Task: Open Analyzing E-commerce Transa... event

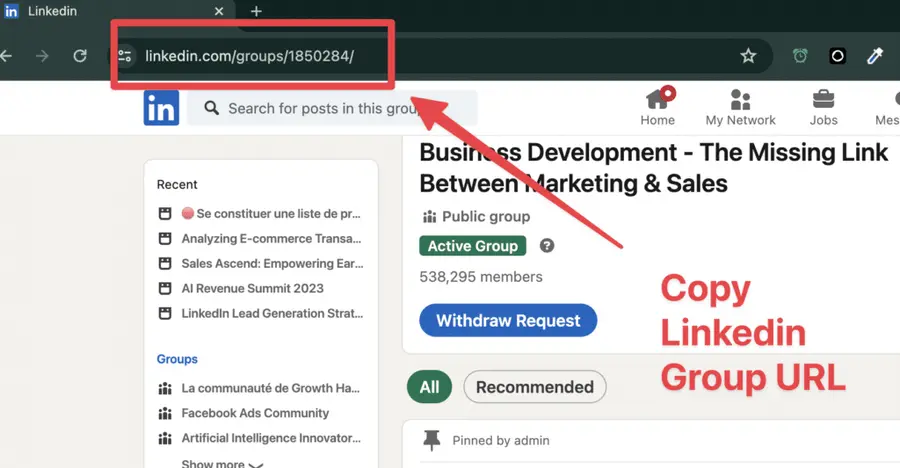Action: coord(271,238)
